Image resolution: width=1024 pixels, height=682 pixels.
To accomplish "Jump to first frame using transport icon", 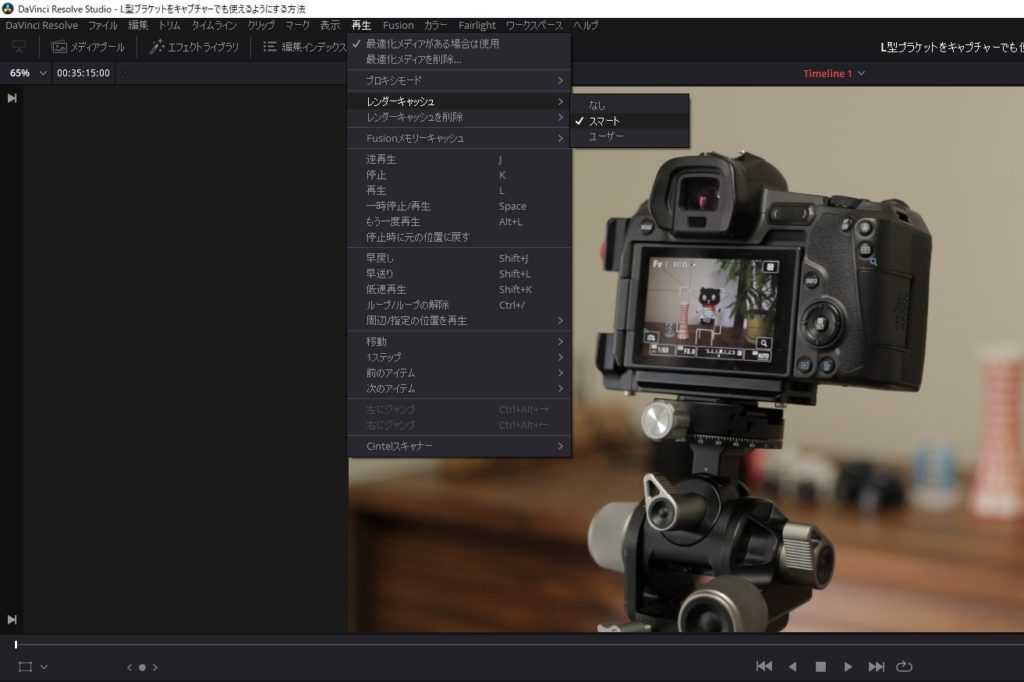I will 765,665.
